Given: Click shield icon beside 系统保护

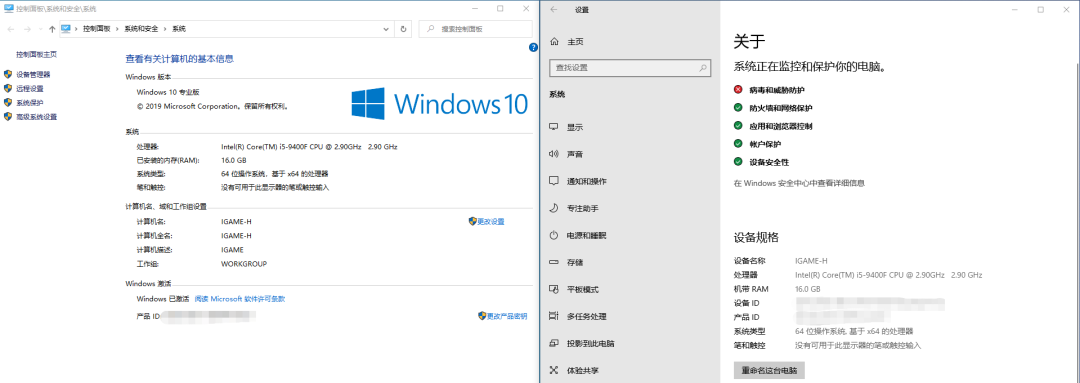Looking at the screenshot, I should [x=8, y=103].
